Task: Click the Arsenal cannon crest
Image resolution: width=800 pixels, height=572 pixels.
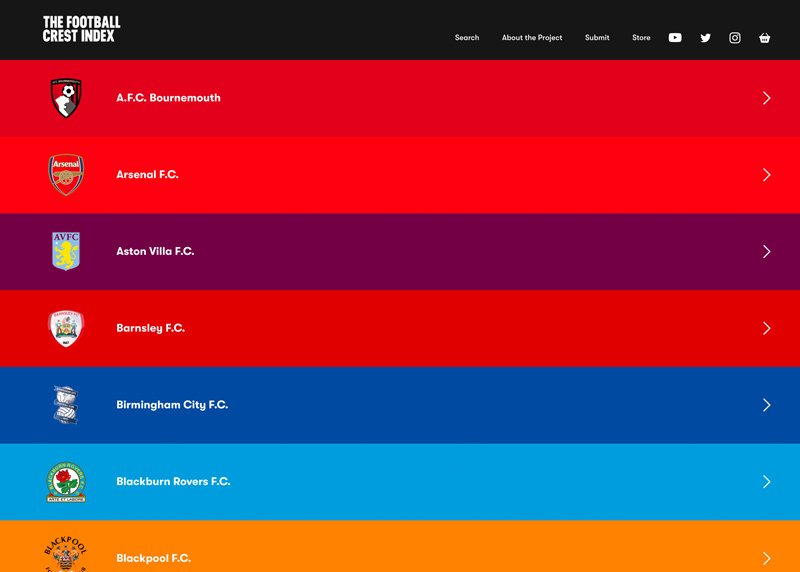Action: (x=66, y=175)
